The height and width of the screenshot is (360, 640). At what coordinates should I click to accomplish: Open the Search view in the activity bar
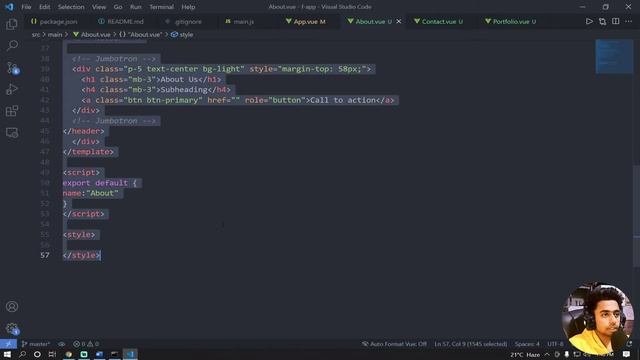(x=12, y=45)
